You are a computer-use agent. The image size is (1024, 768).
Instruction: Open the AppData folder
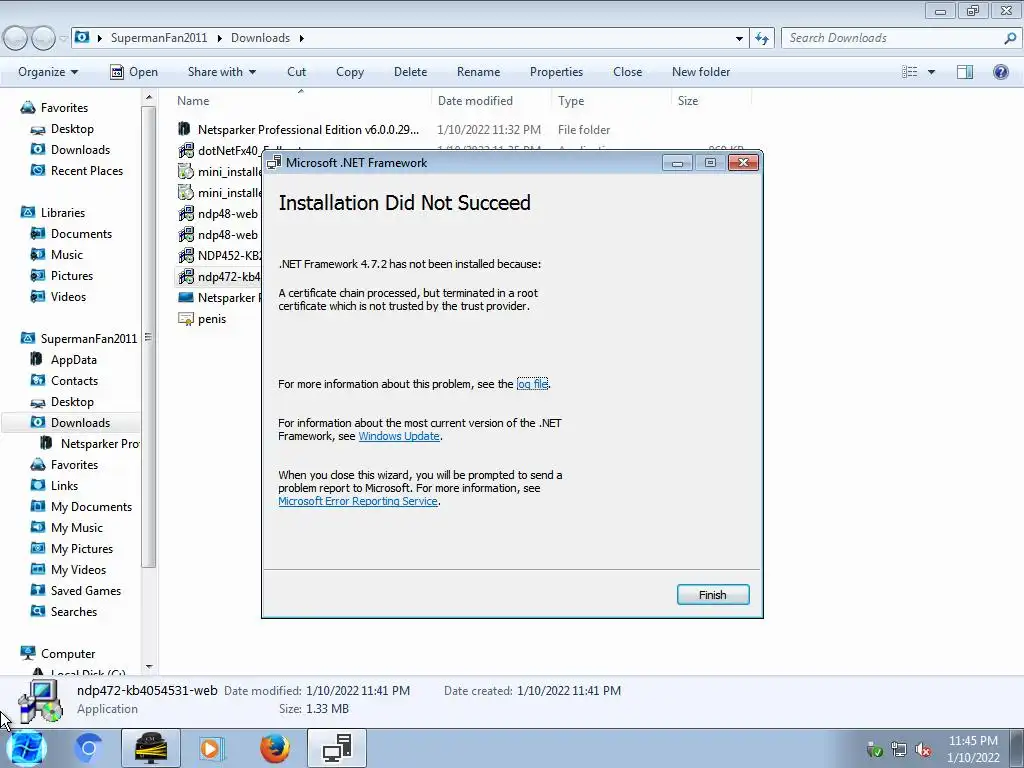point(73,360)
